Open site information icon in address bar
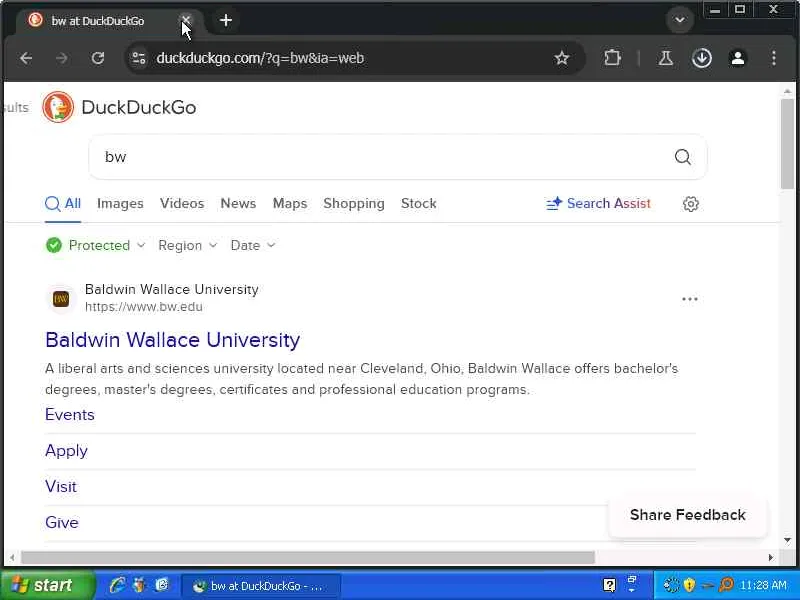The height and width of the screenshot is (600, 800). 139,58
